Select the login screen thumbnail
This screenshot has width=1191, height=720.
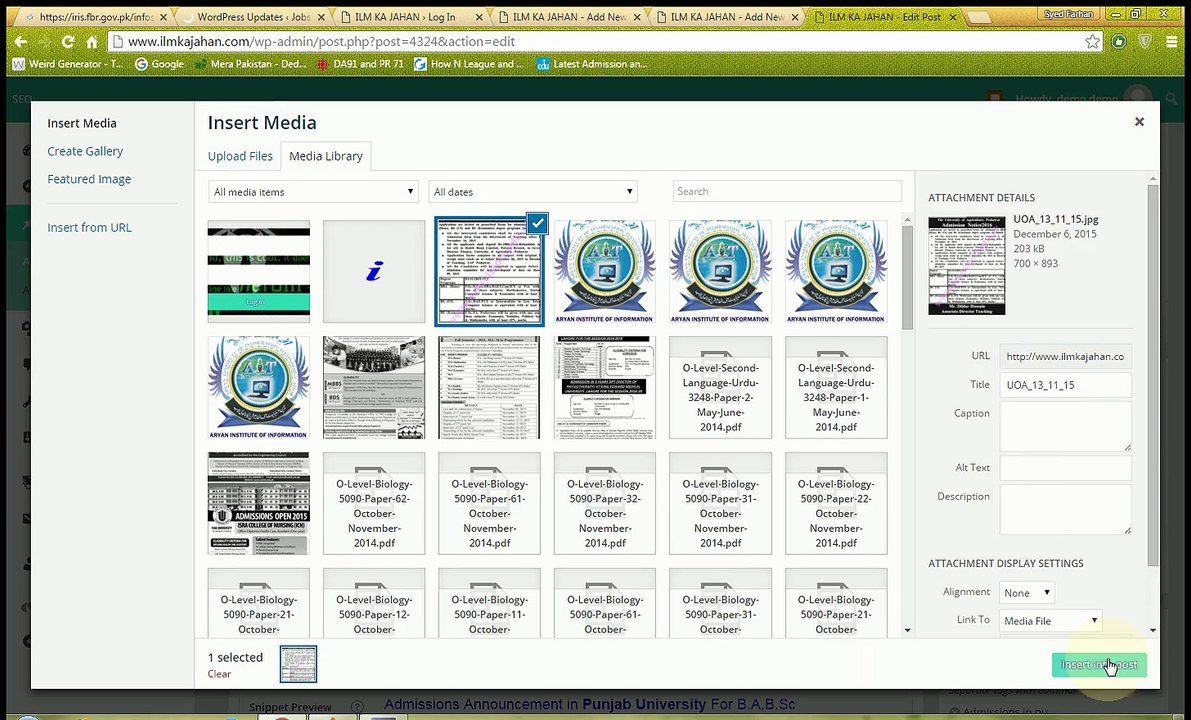[x=258, y=272]
